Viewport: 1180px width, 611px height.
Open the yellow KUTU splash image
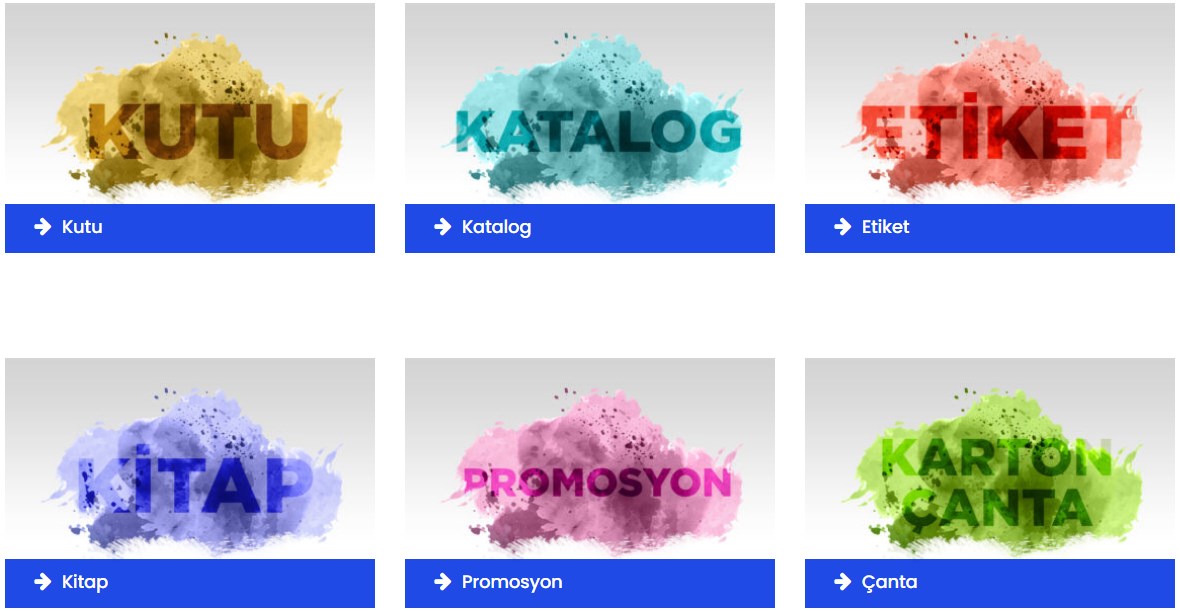pos(190,103)
